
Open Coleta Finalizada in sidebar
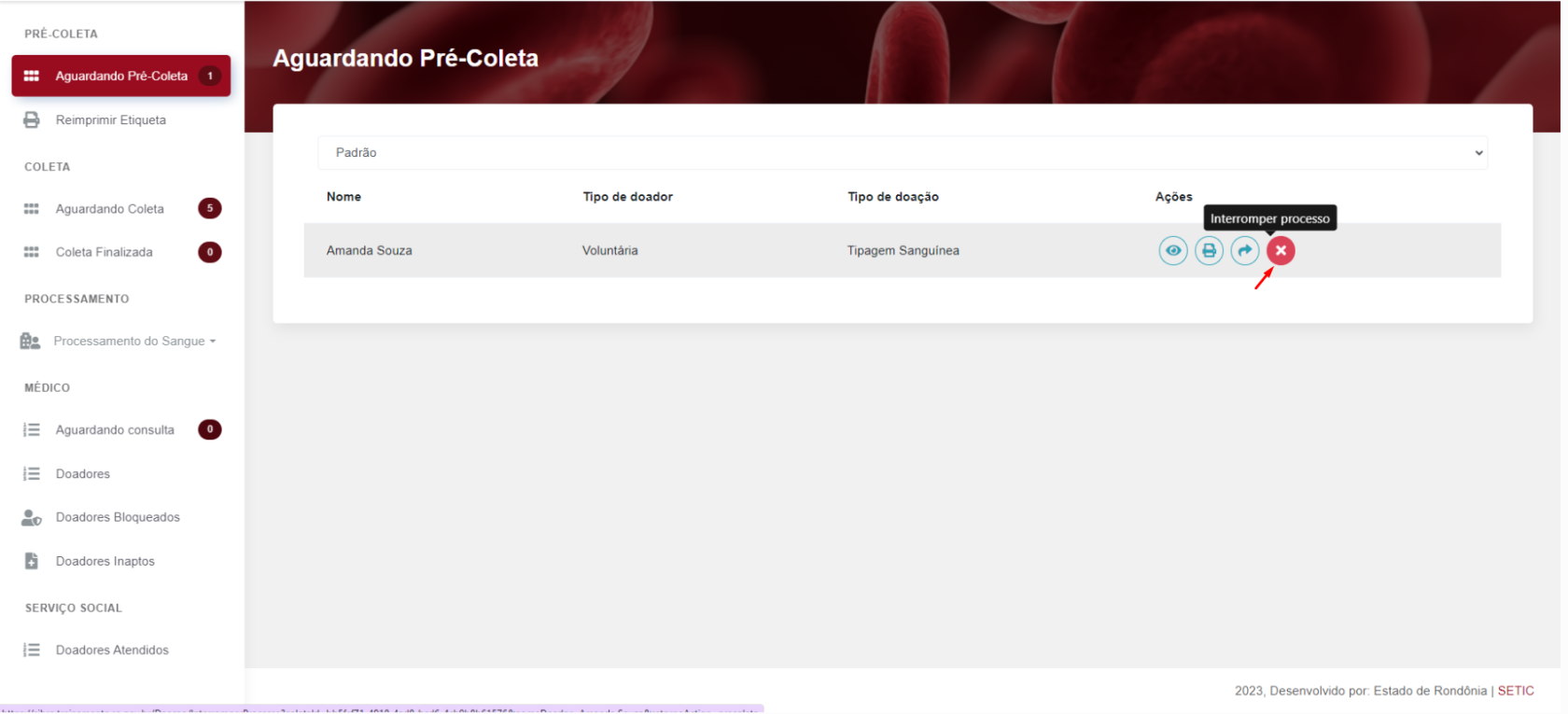[105, 252]
